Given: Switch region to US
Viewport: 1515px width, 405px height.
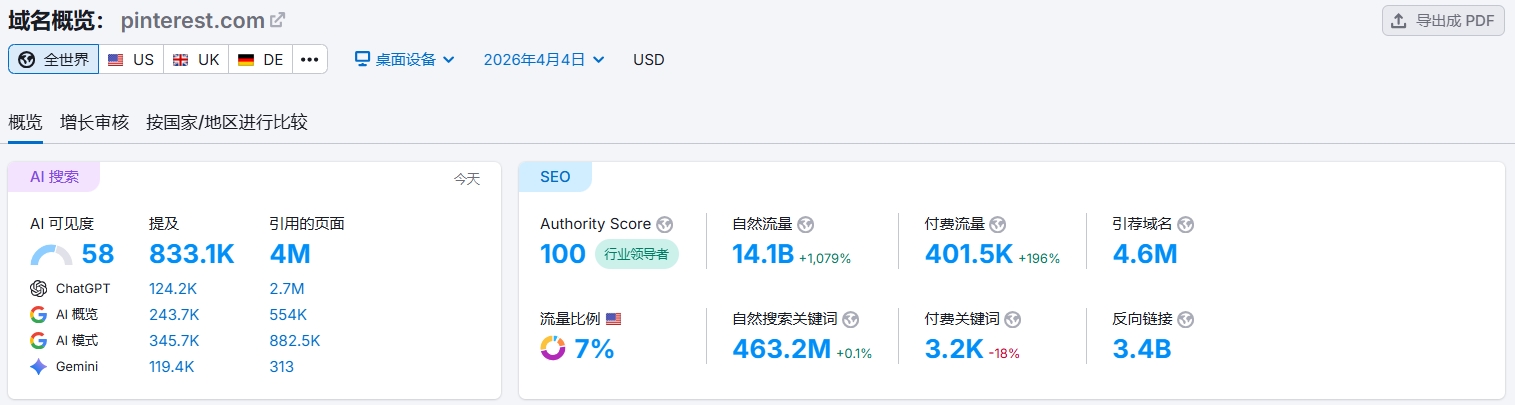Looking at the screenshot, I should pyautogui.click(x=131, y=59).
